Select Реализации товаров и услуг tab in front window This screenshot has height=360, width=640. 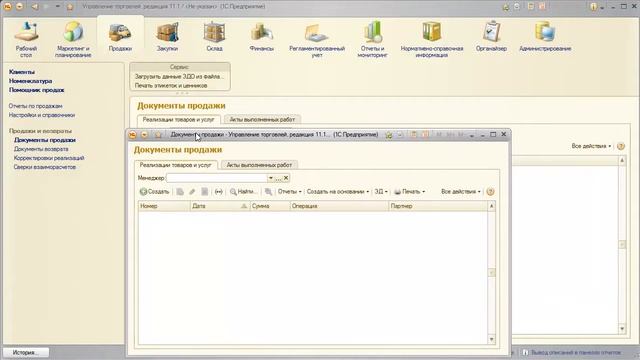(x=176, y=165)
